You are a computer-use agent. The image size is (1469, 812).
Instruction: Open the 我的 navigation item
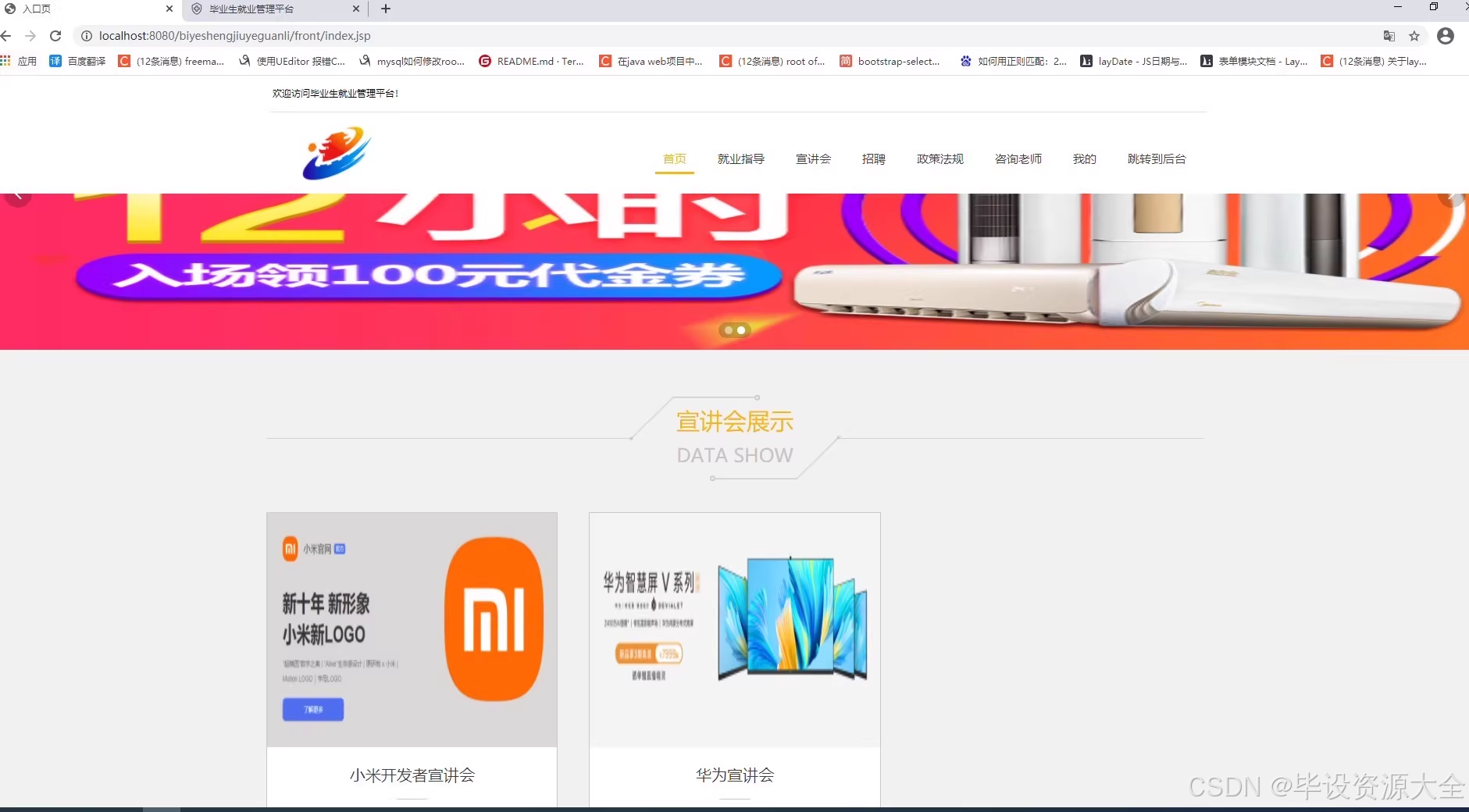(1085, 159)
